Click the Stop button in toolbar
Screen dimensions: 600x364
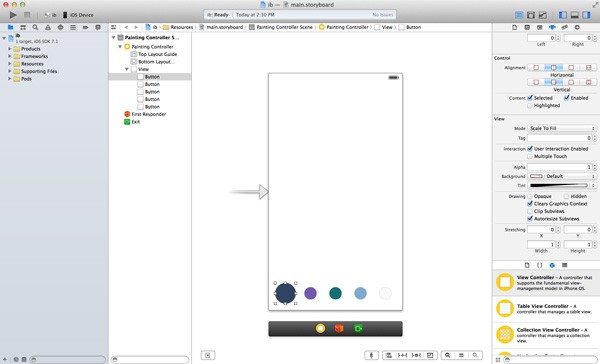27,15
